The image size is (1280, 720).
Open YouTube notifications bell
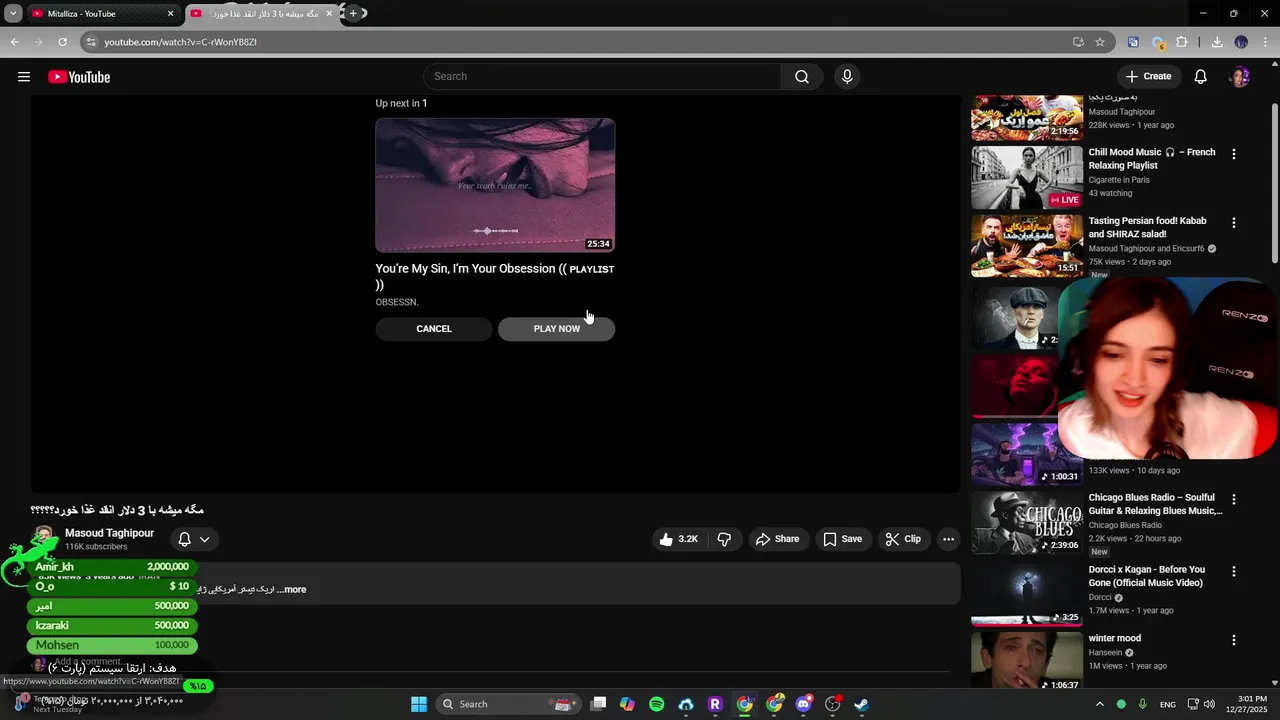[x=1201, y=77]
